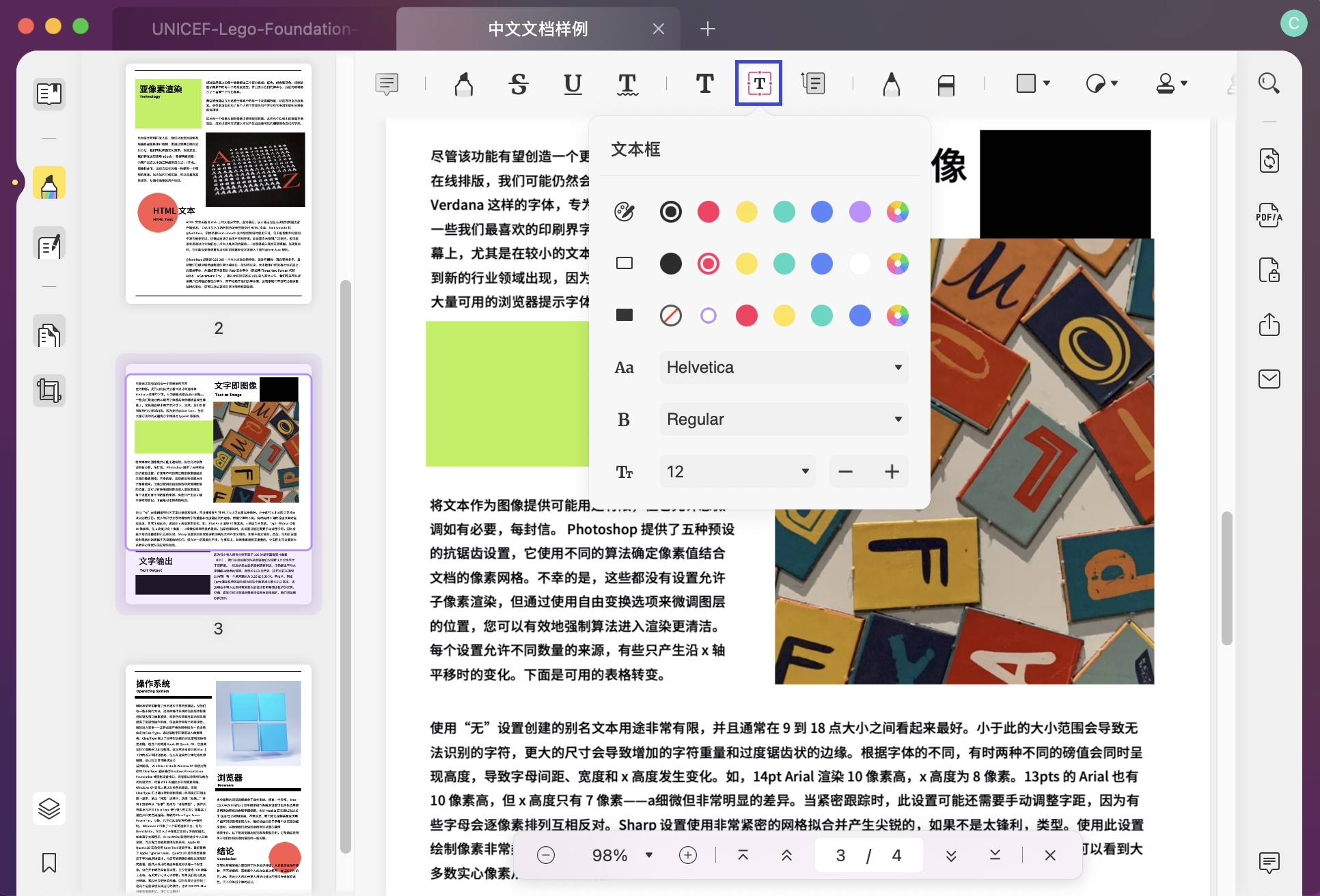Jump to the first page
Image resolution: width=1320 pixels, height=896 pixels.
click(x=743, y=855)
